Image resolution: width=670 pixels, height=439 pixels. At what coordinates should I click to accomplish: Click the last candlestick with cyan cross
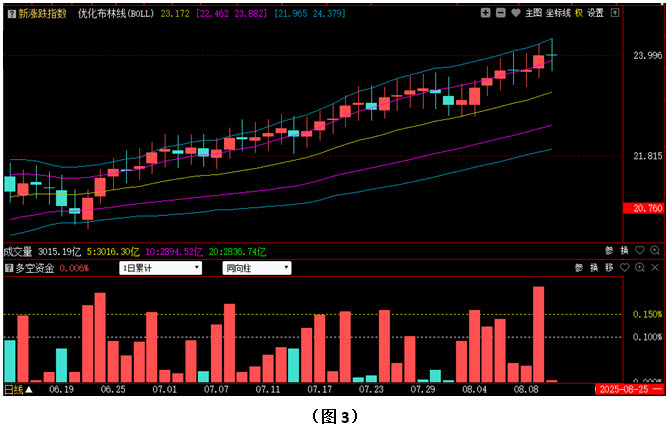(552, 55)
